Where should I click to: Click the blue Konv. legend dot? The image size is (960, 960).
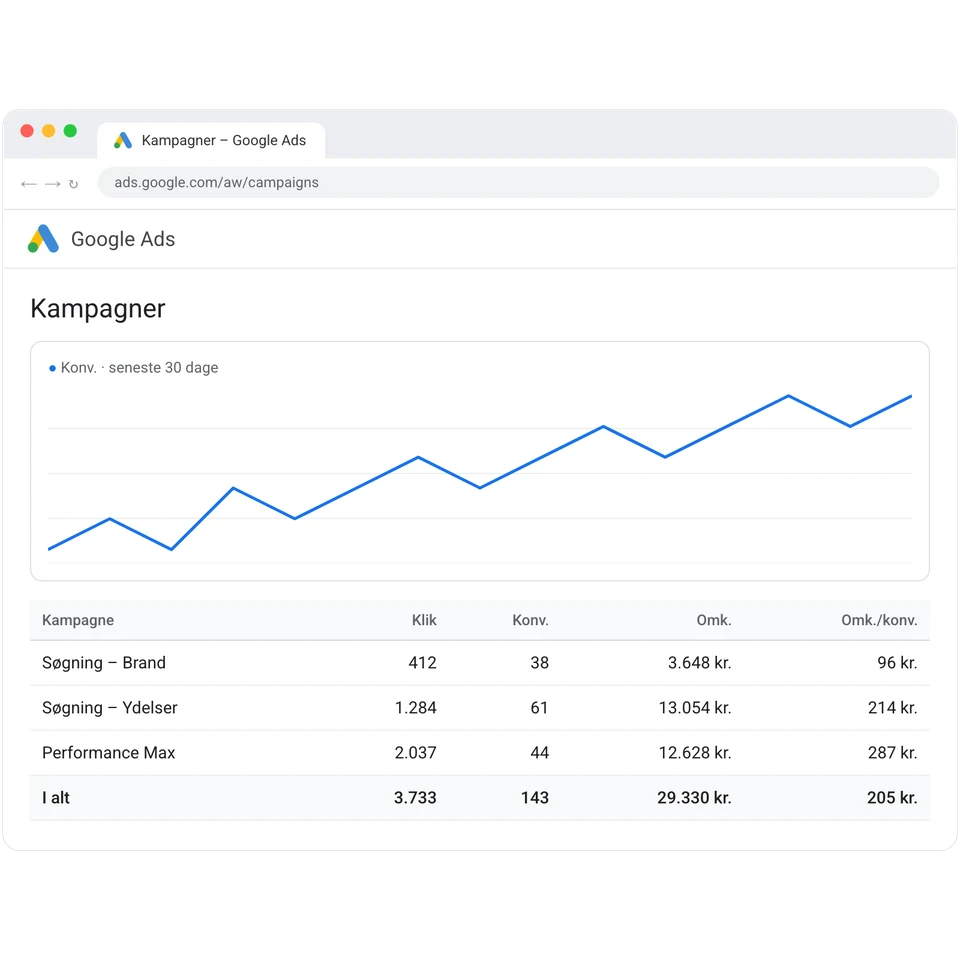[x=53, y=368]
